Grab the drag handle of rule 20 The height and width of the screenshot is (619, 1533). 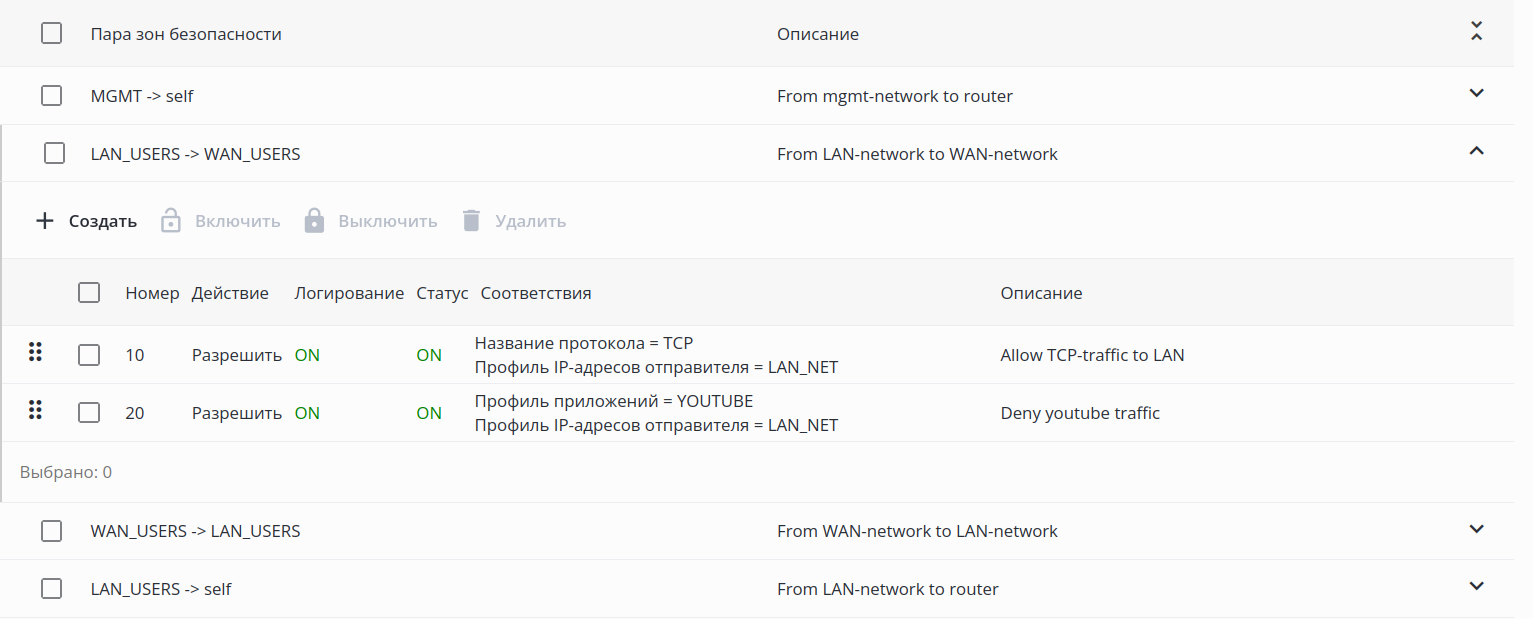point(36,410)
